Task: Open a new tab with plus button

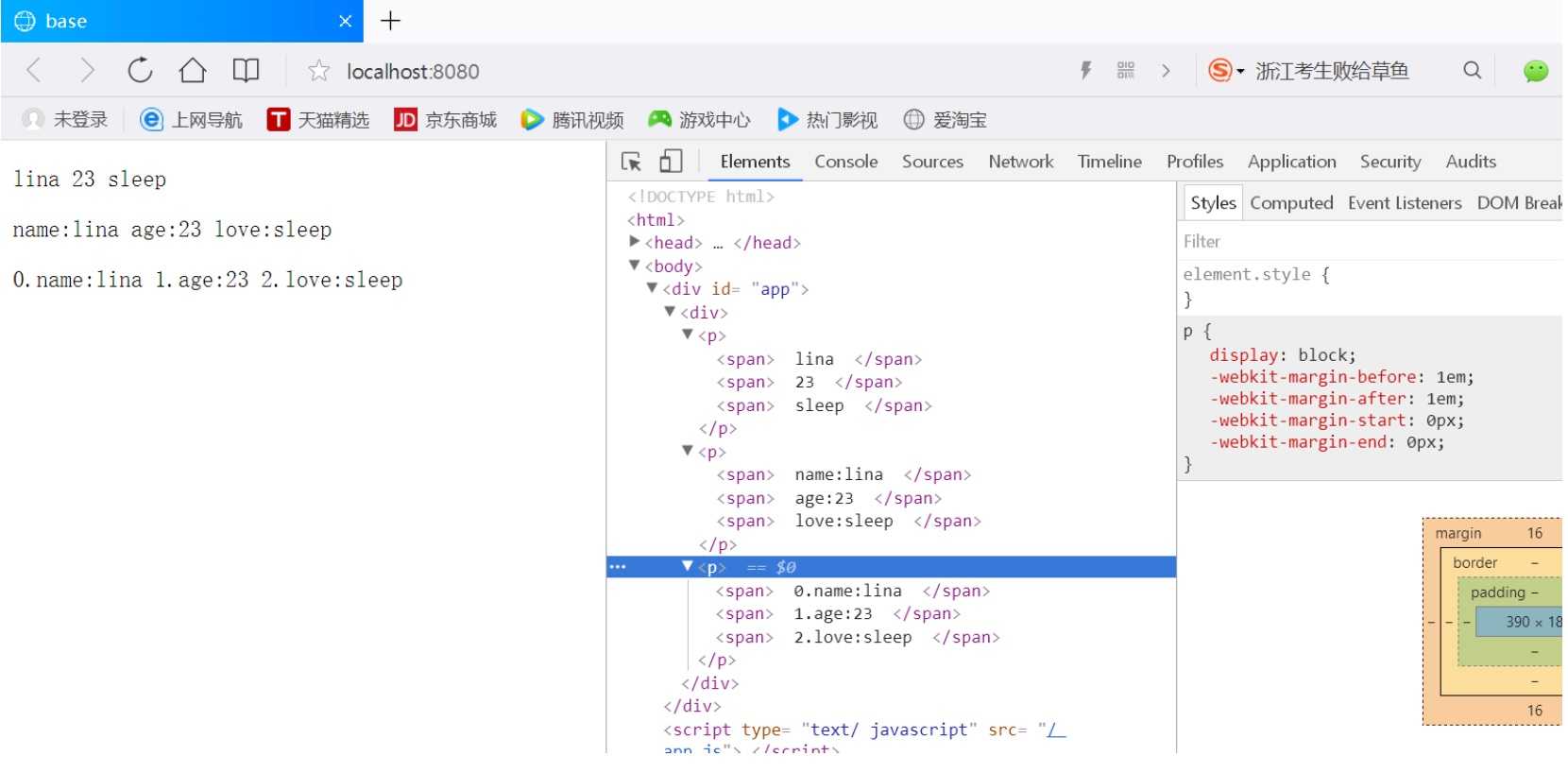Action: pyautogui.click(x=390, y=21)
